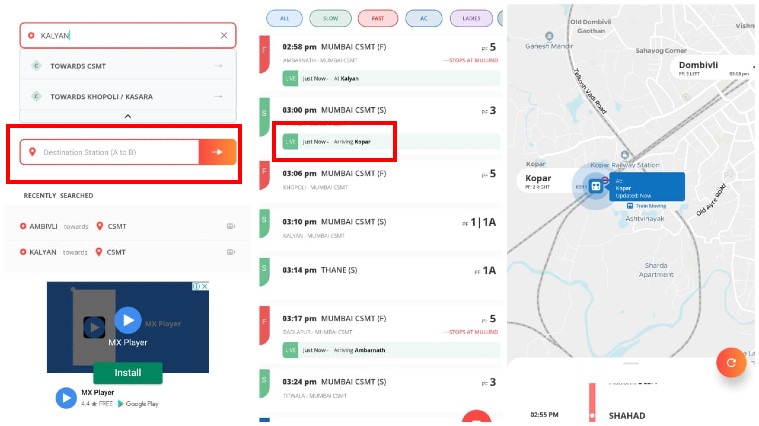Image resolution: width=759 pixels, height=426 pixels.
Task: Clear the KALYAN station search field
Action: (x=224, y=35)
